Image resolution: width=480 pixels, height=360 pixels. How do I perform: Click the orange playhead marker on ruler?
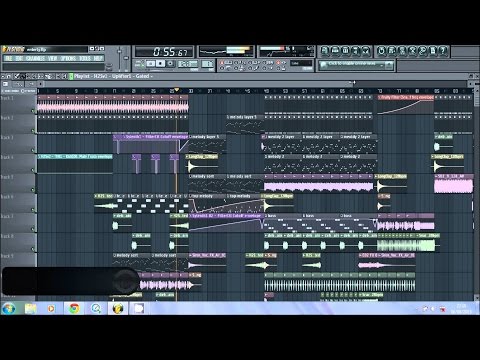(177, 90)
